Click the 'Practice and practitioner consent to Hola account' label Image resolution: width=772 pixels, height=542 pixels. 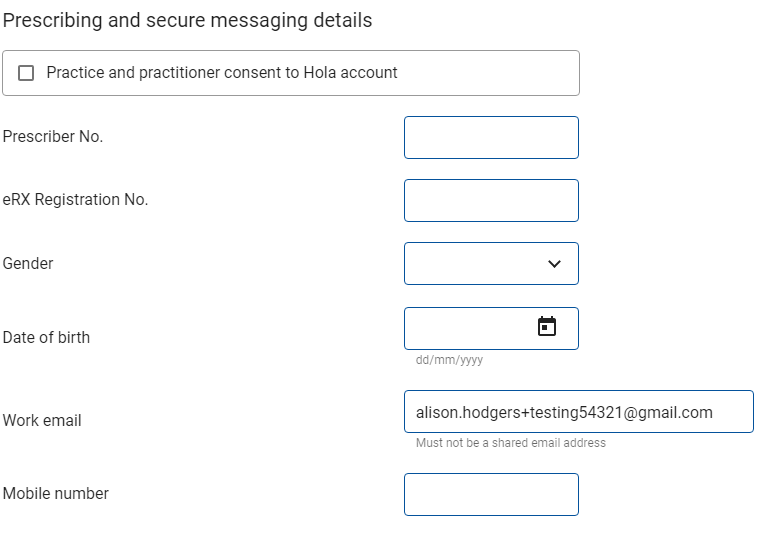222,73
